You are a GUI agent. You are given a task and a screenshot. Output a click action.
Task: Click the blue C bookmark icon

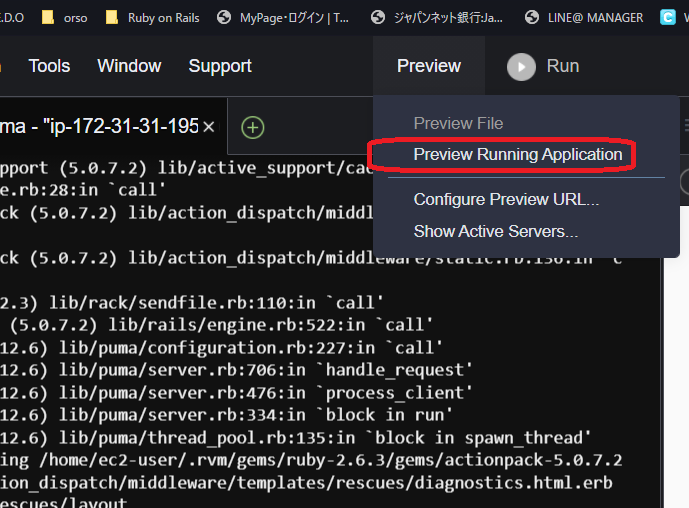pos(668,18)
